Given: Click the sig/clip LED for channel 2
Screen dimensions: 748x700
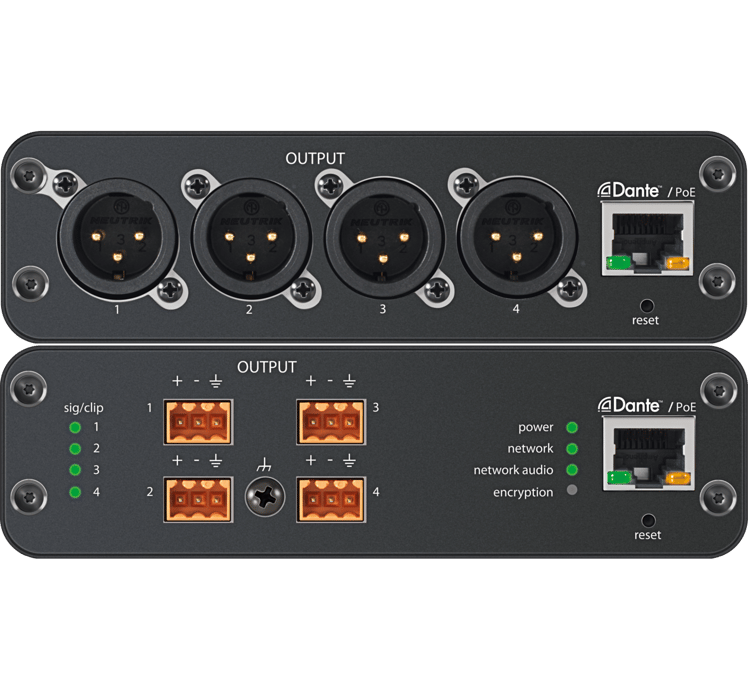Looking at the screenshot, I should [75, 449].
